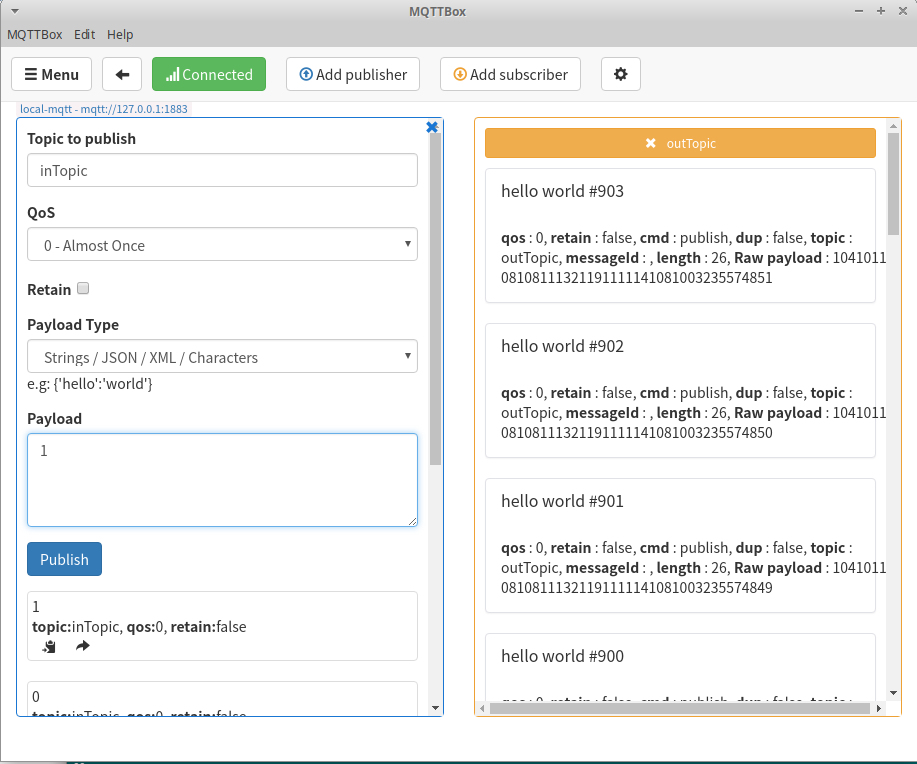Open the hamburger Menu button
Viewport: 917px width, 764px height.
click(x=51, y=74)
